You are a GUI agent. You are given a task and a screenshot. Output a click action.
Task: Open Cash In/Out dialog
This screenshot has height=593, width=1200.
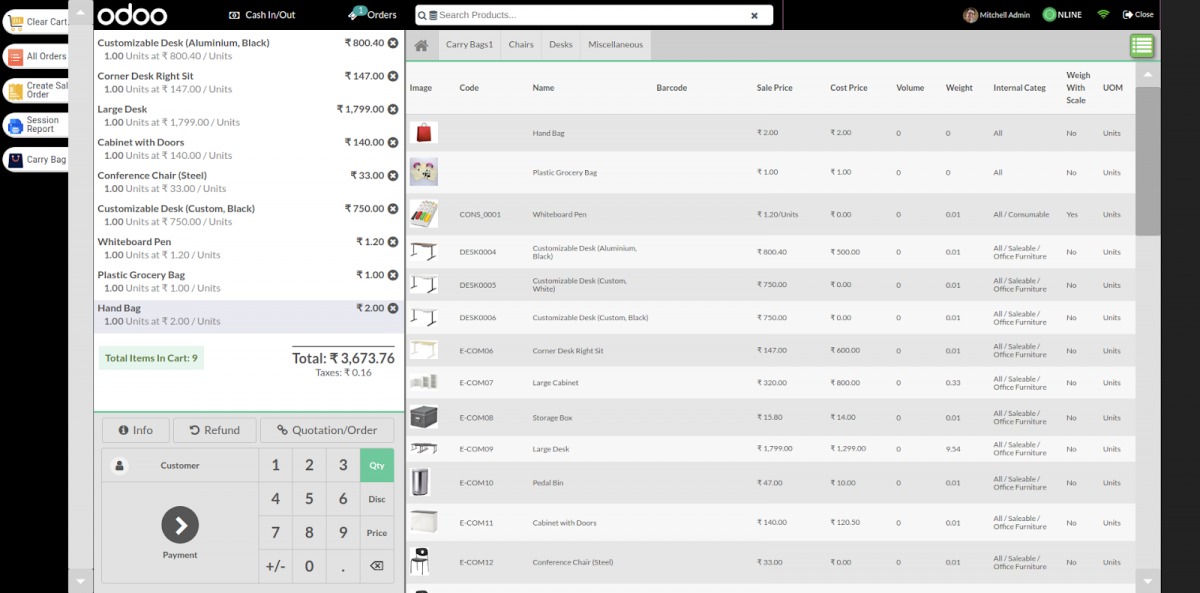pyautogui.click(x=262, y=15)
